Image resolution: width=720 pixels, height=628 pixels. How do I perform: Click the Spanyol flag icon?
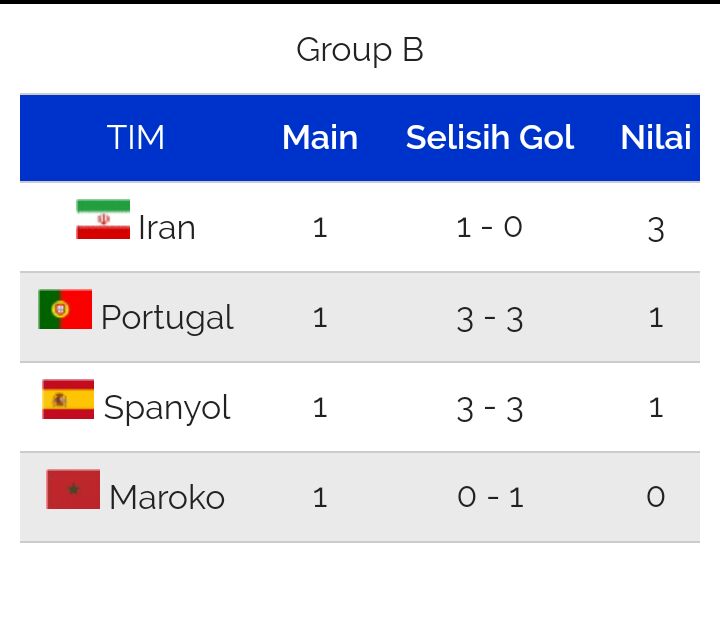(68, 399)
